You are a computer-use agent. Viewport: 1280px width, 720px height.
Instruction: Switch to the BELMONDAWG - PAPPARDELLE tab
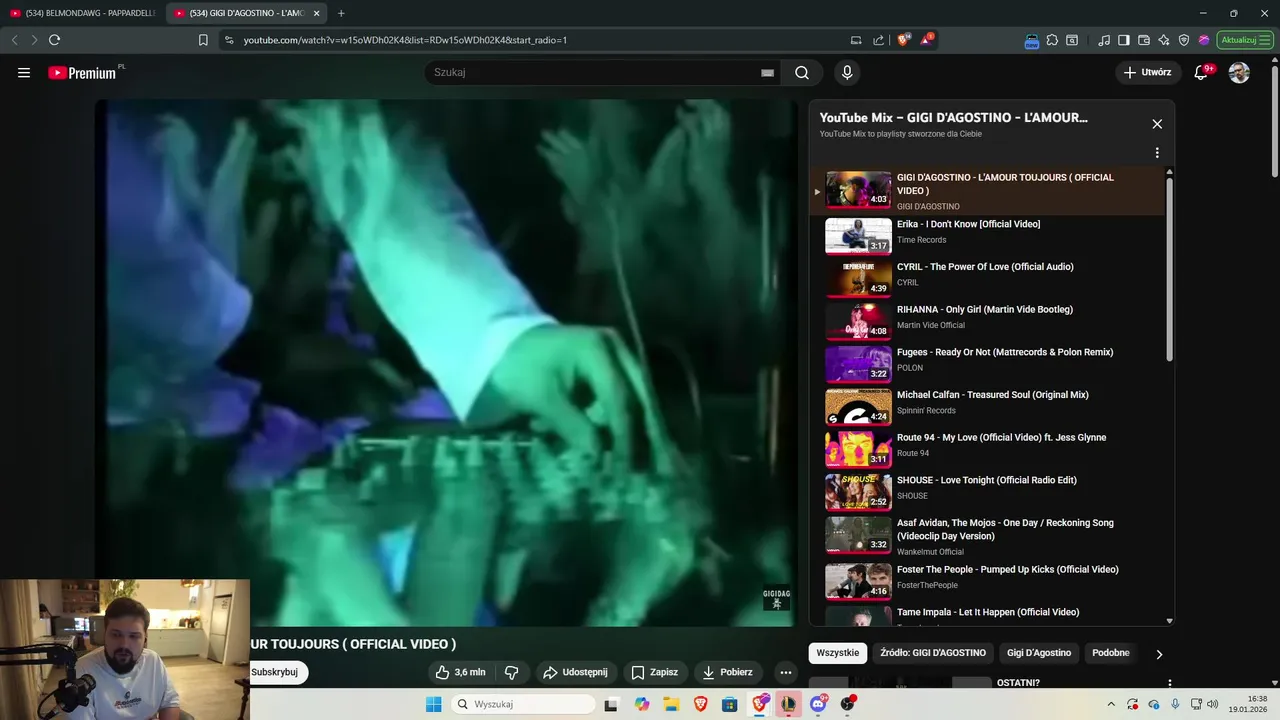(x=82, y=13)
